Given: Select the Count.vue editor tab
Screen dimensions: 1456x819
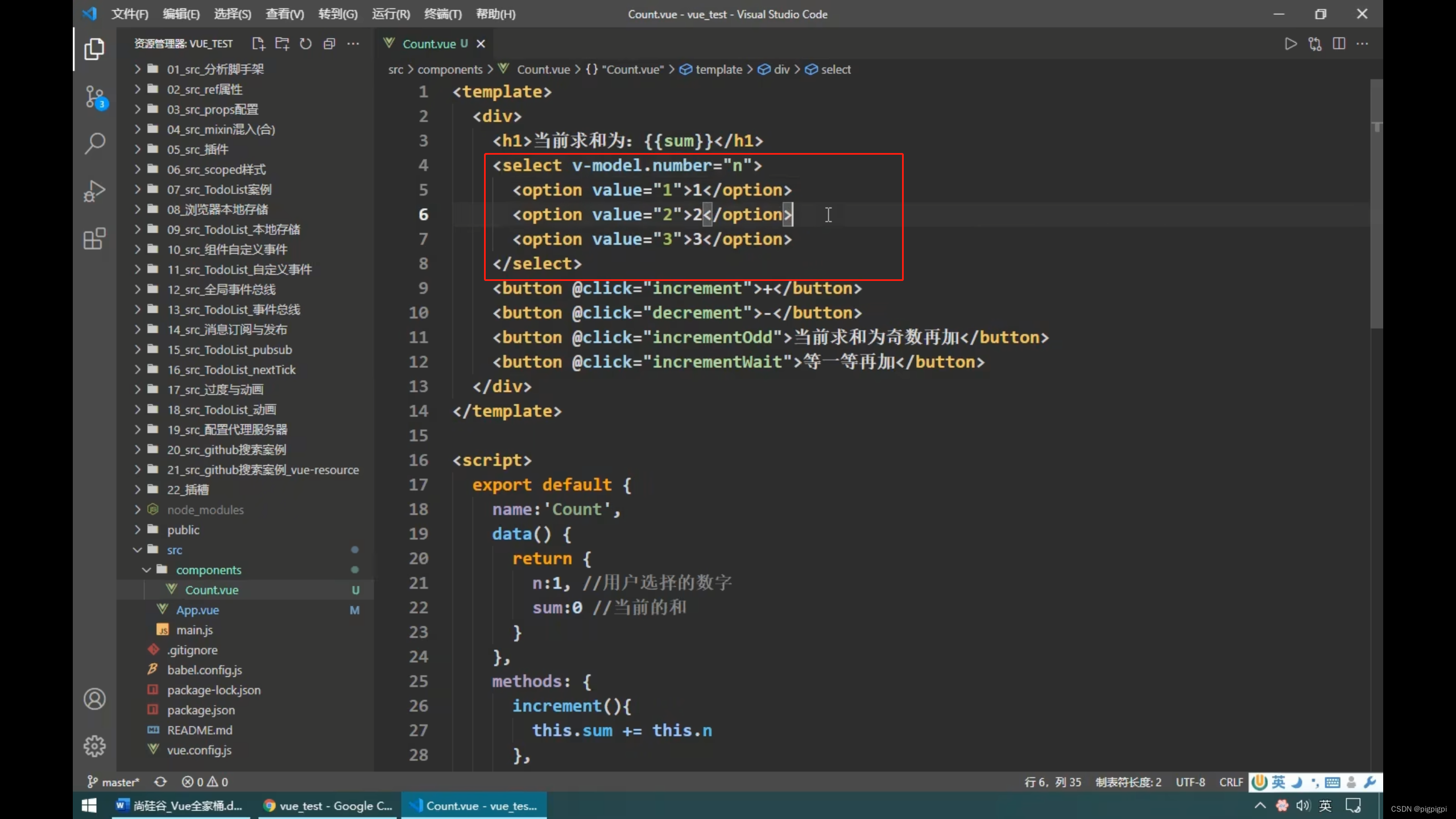Looking at the screenshot, I should [435, 44].
